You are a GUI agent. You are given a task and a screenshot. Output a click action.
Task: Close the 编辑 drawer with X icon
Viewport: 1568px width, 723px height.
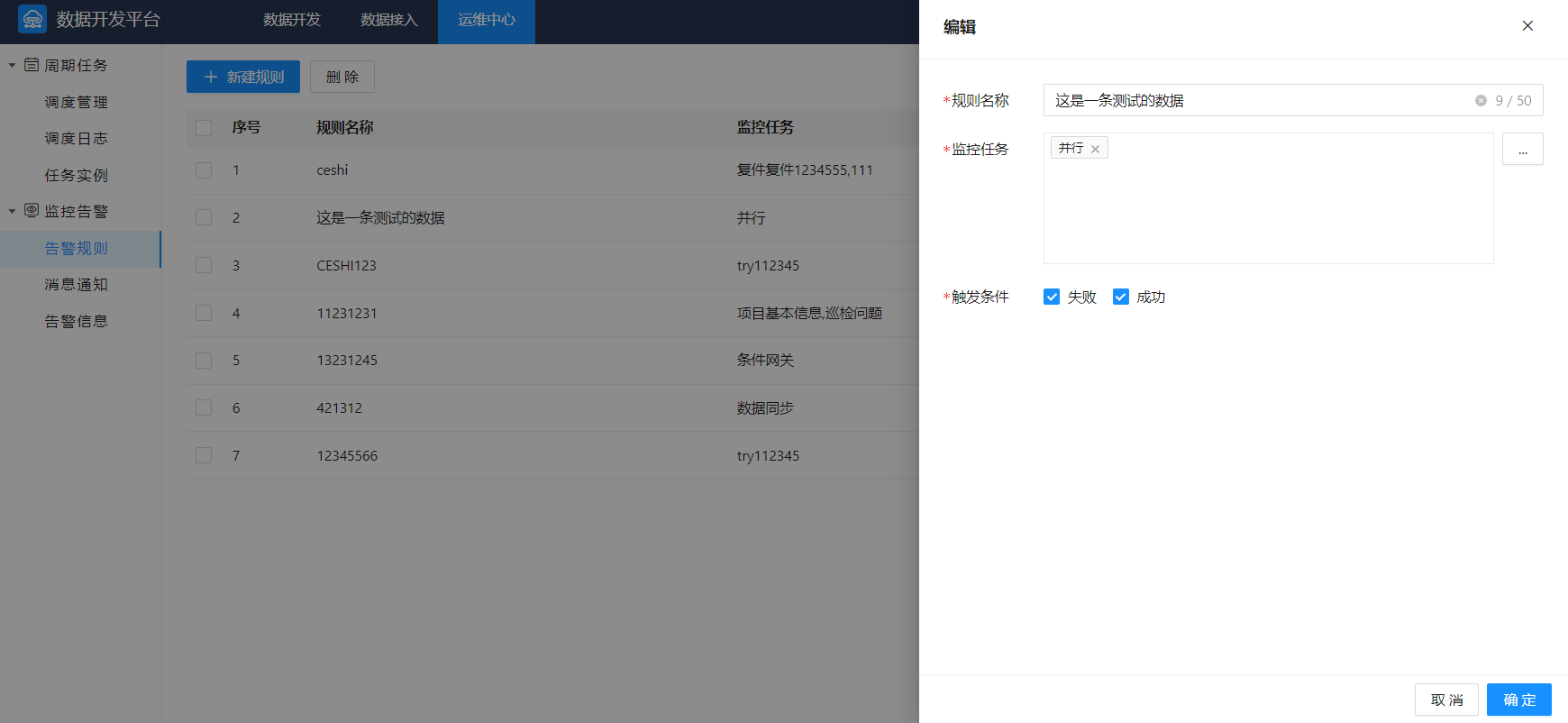pyautogui.click(x=1527, y=26)
